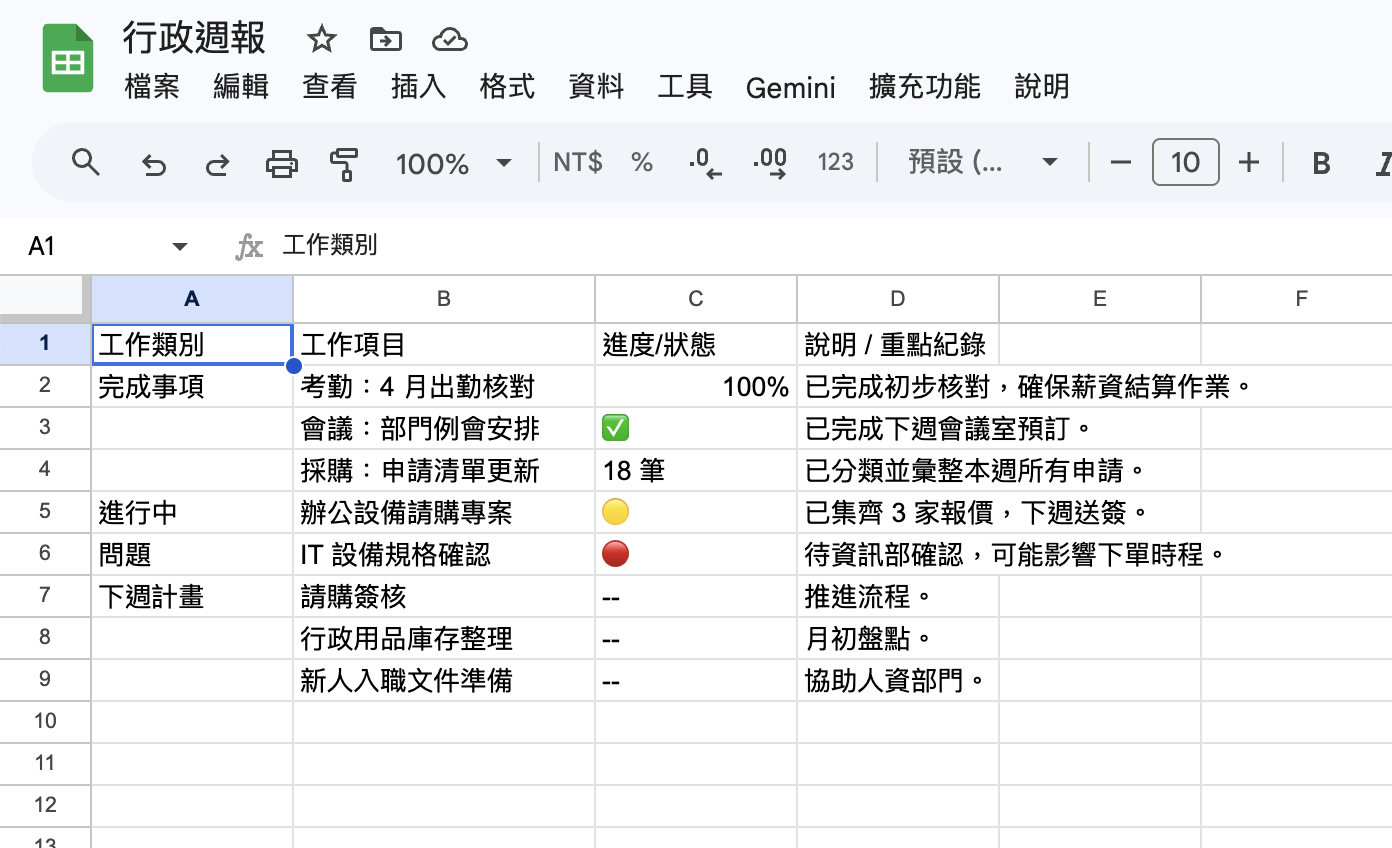Toggle bold formatting
The height and width of the screenshot is (848, 1392).
(1321, 162)
